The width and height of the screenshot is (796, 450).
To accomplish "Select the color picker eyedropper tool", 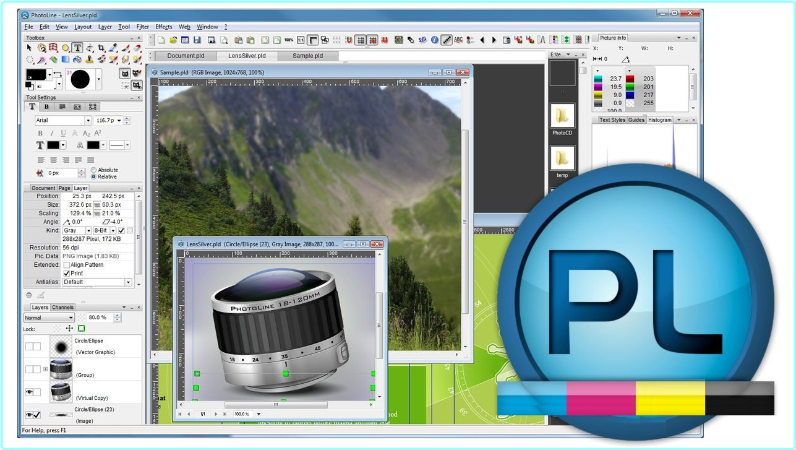I will pos(113,48).
